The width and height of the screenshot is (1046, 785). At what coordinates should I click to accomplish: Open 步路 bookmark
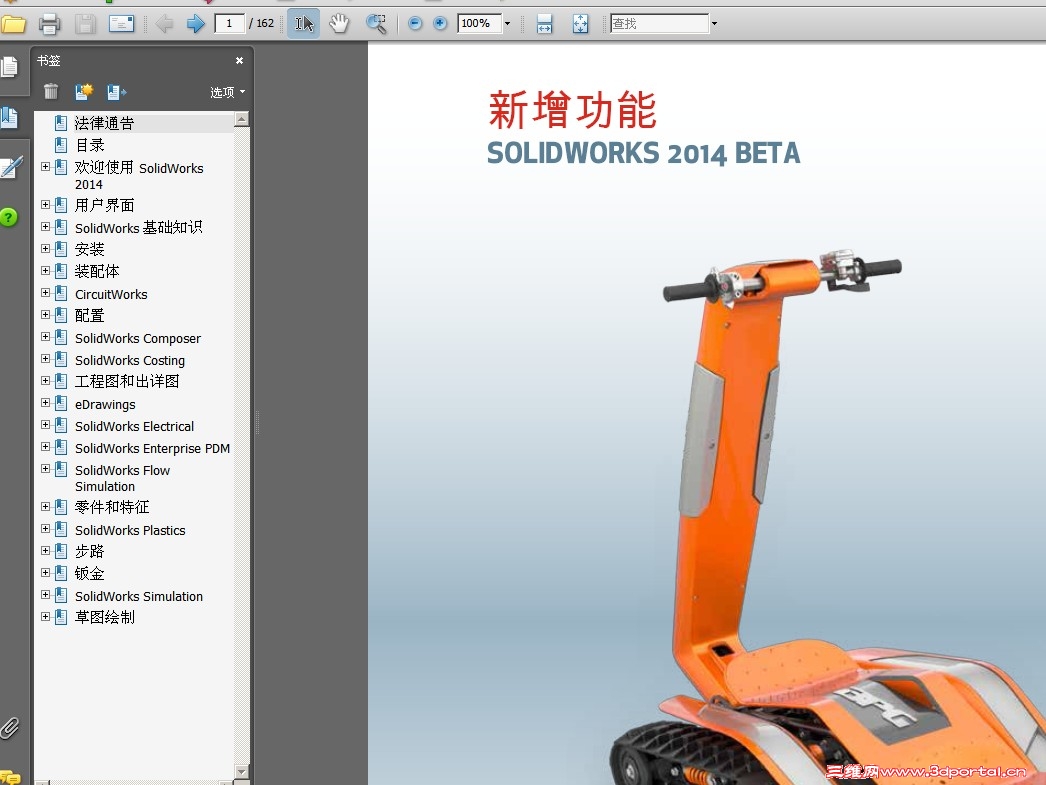pos(89,551)
